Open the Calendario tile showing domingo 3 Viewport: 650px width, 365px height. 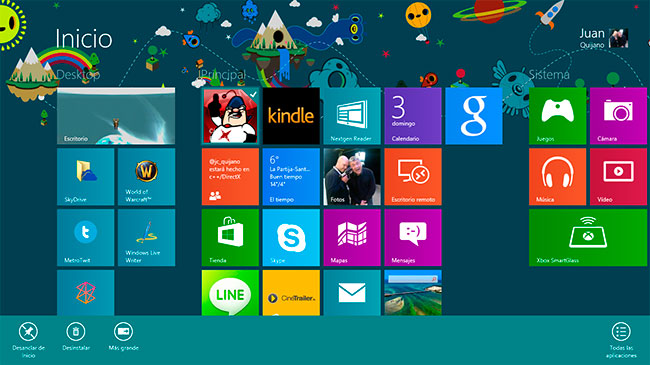pos(413,116)
